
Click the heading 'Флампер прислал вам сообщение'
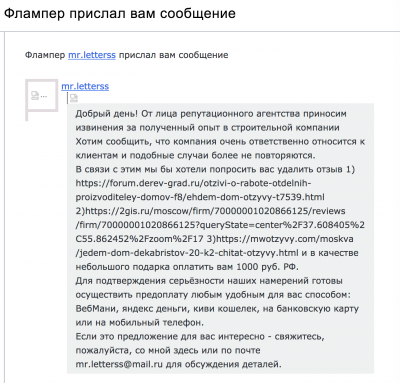(120, 14)
